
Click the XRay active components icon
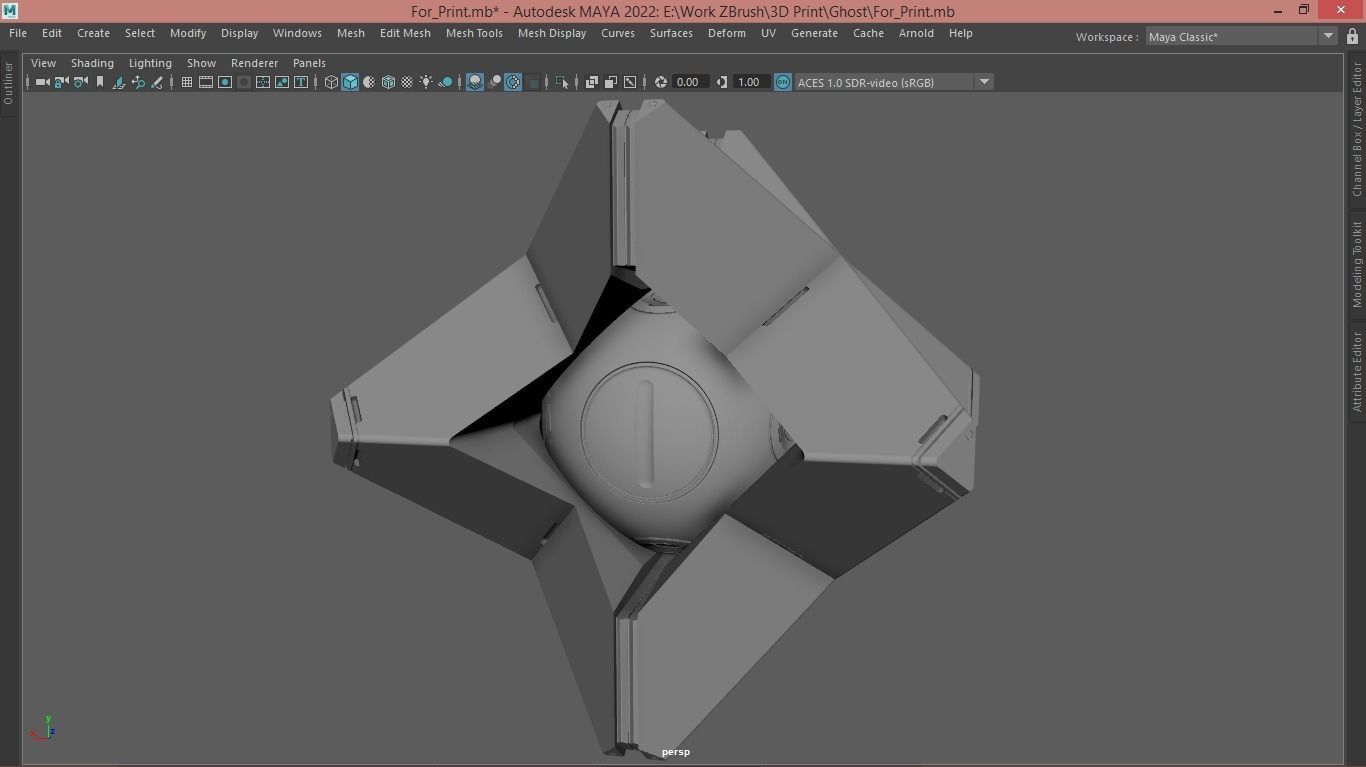coord(610,82)
